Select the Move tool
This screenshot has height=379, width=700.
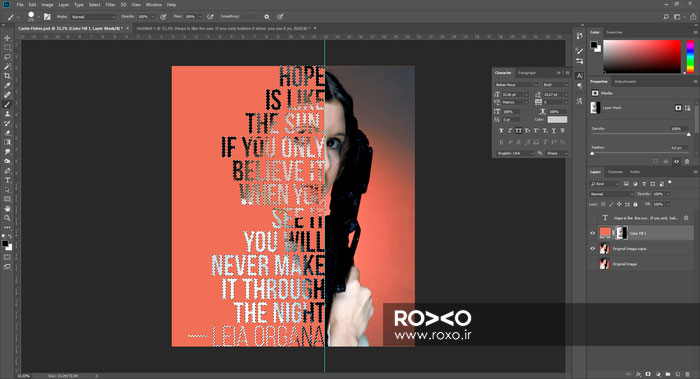click(7, 38)
